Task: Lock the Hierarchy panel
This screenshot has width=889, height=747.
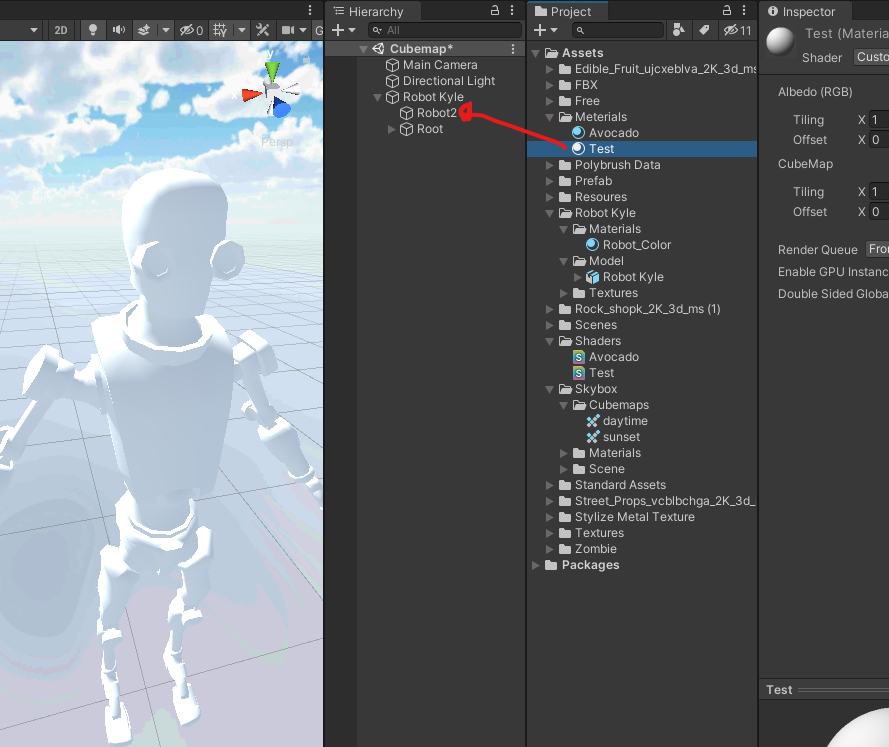Action: pyautogui.click(x=495, y=10)
